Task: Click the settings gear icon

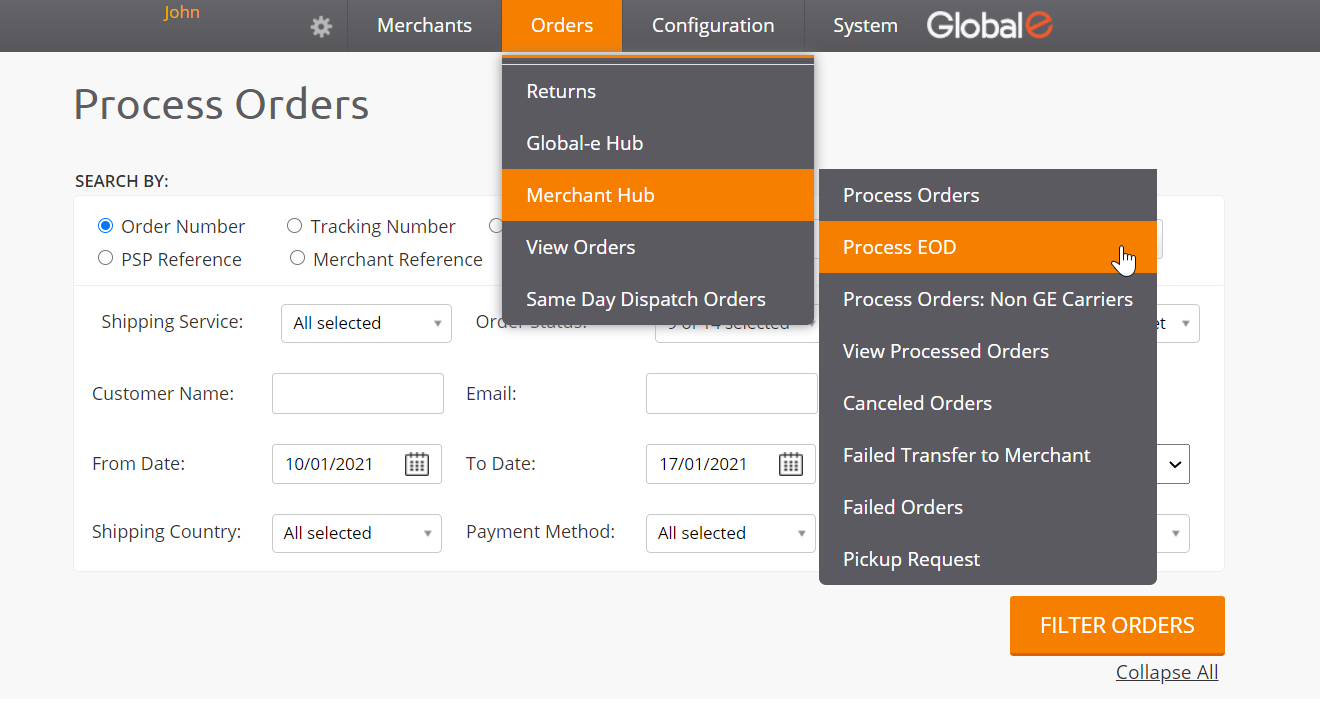Action: click(x=321, y=27)
